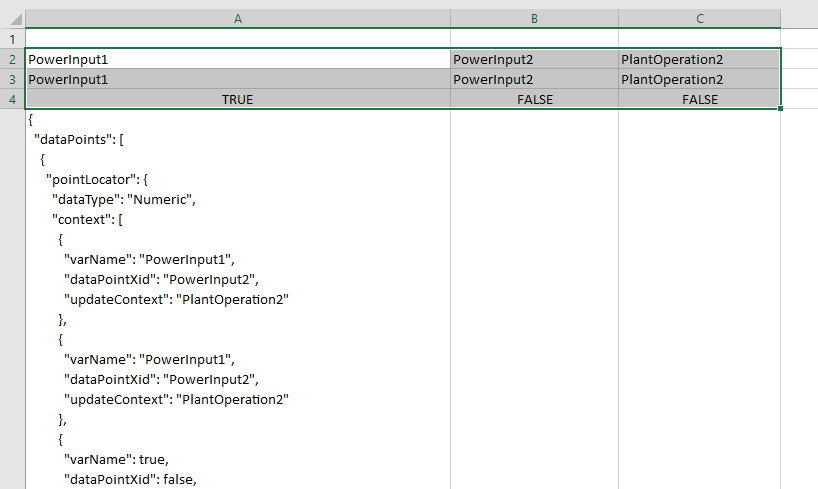Click empty cell A1
The height and width of the screenshot is (489, 818).
pos(237,38)
